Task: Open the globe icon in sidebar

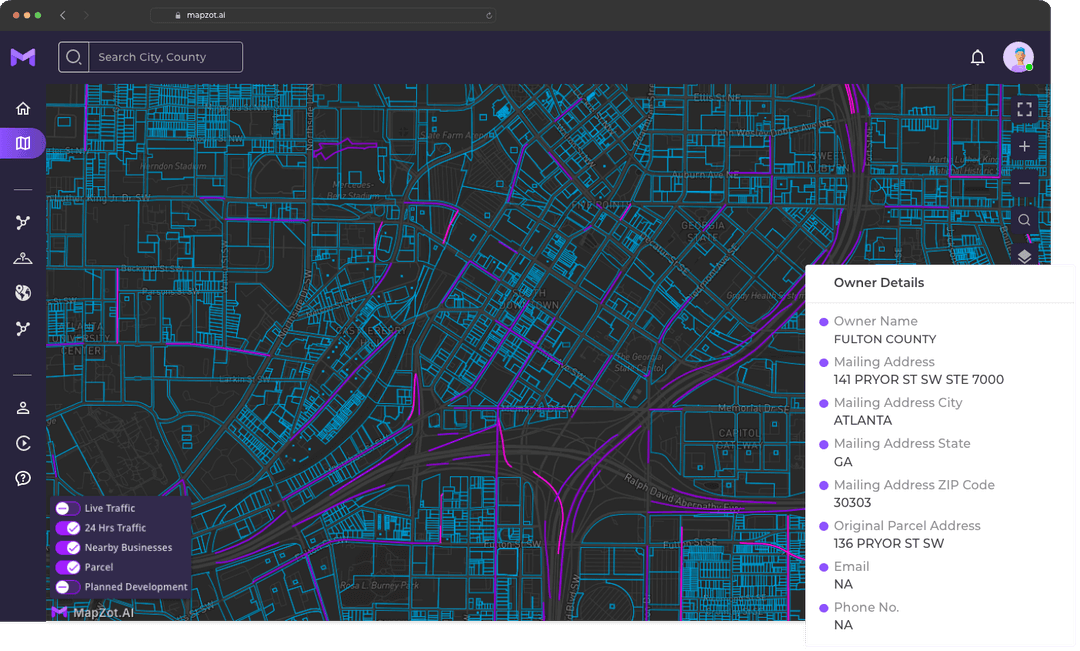Action: click(23, 293)
